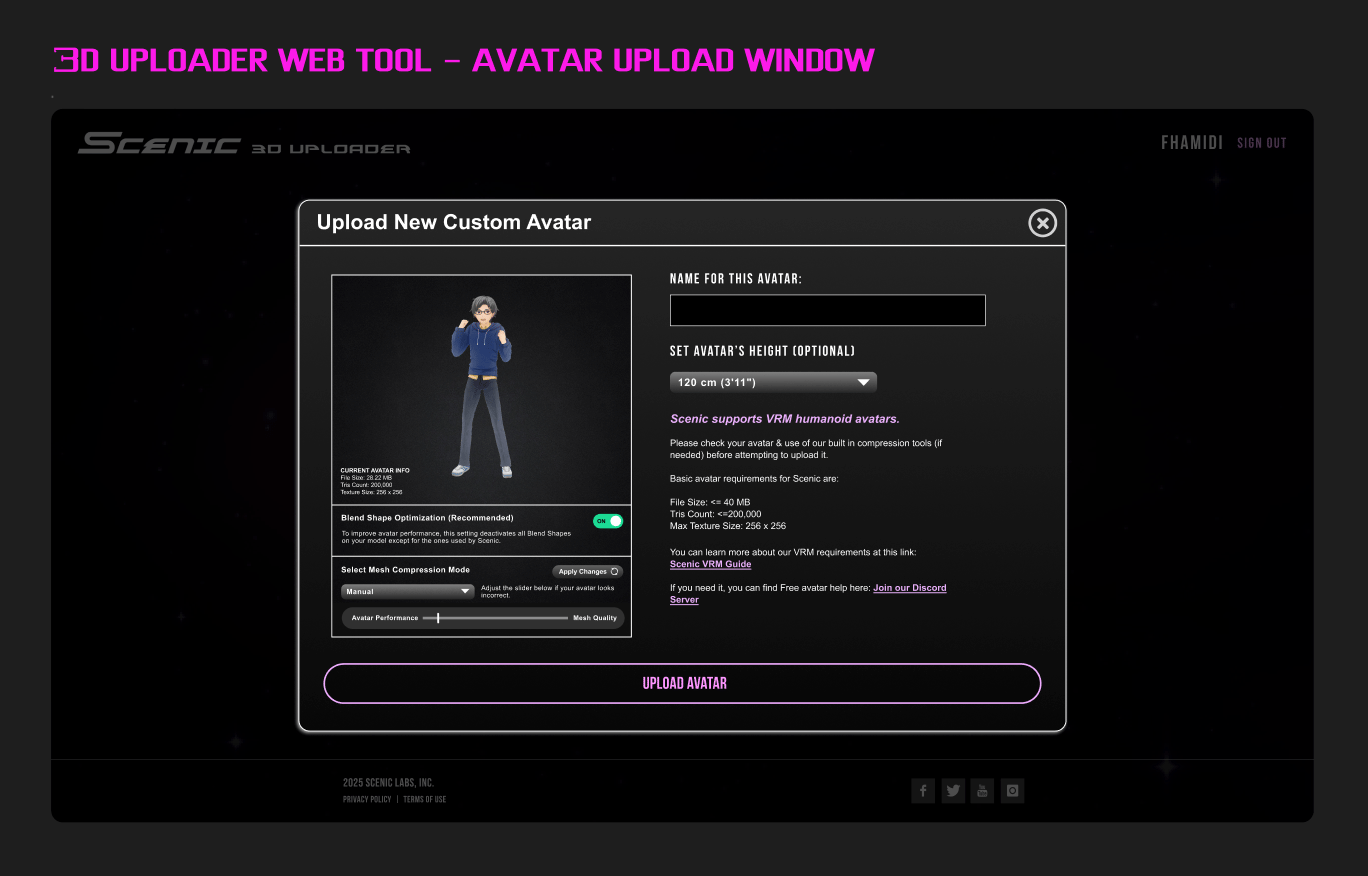This screenshot has height=876, width=1368.
Task: Expand the avatar height dropdown
Action: point(772,383)
